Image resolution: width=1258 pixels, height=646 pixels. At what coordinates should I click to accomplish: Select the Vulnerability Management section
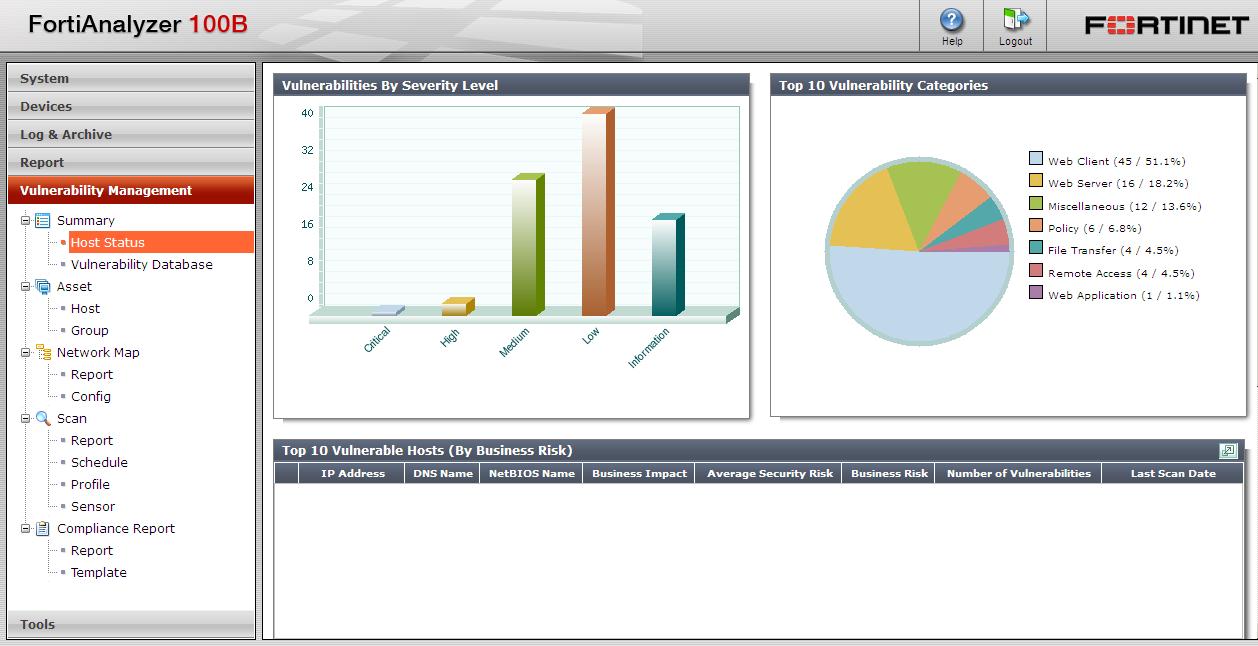tap(131, 190)
